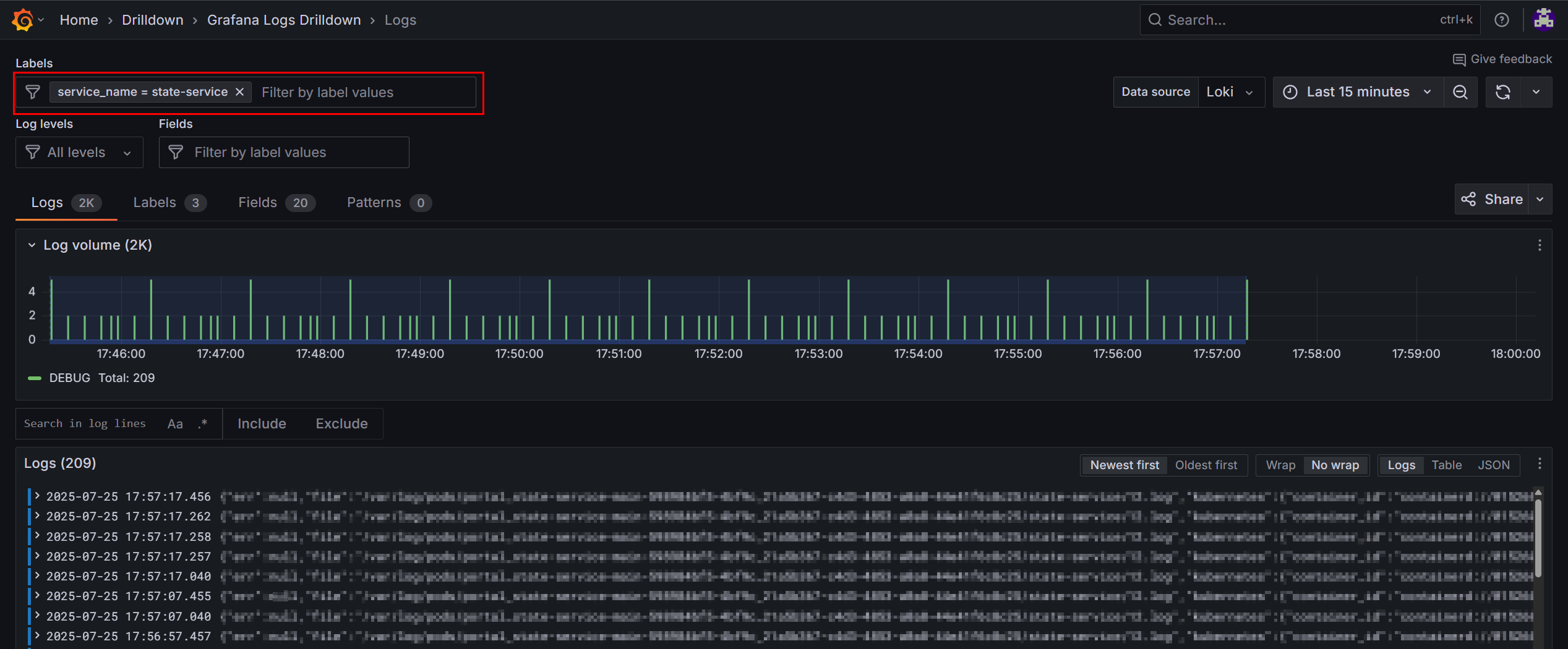1568x649 pixels.
Task: Open the All levels log level dropdown
Action: coord(79,153)
